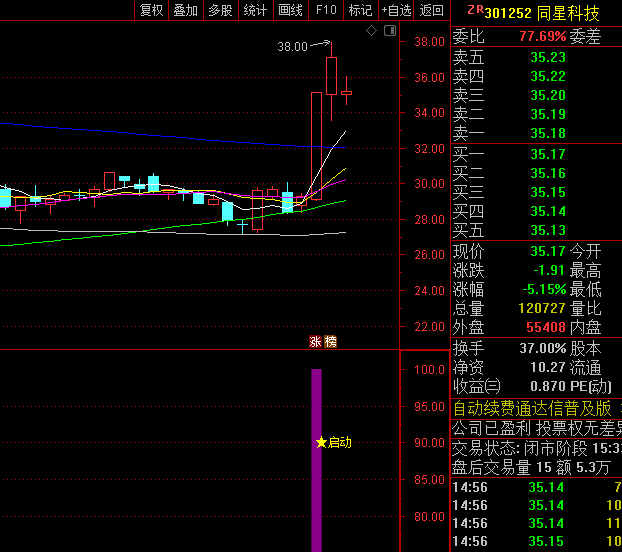Image resolution: width=622 pixels, height=552 pixels.
Task: Click 委比 value 77.69%
Action: 543,36
